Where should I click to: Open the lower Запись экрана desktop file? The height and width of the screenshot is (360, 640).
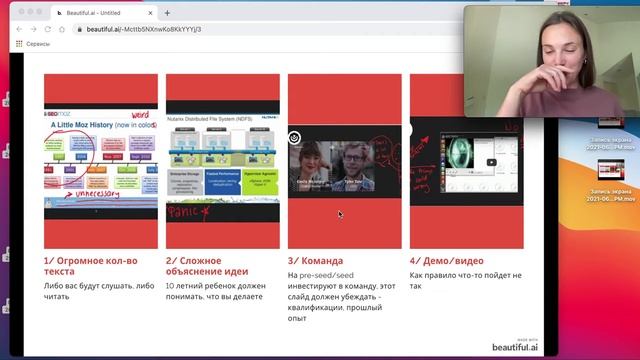611,181
